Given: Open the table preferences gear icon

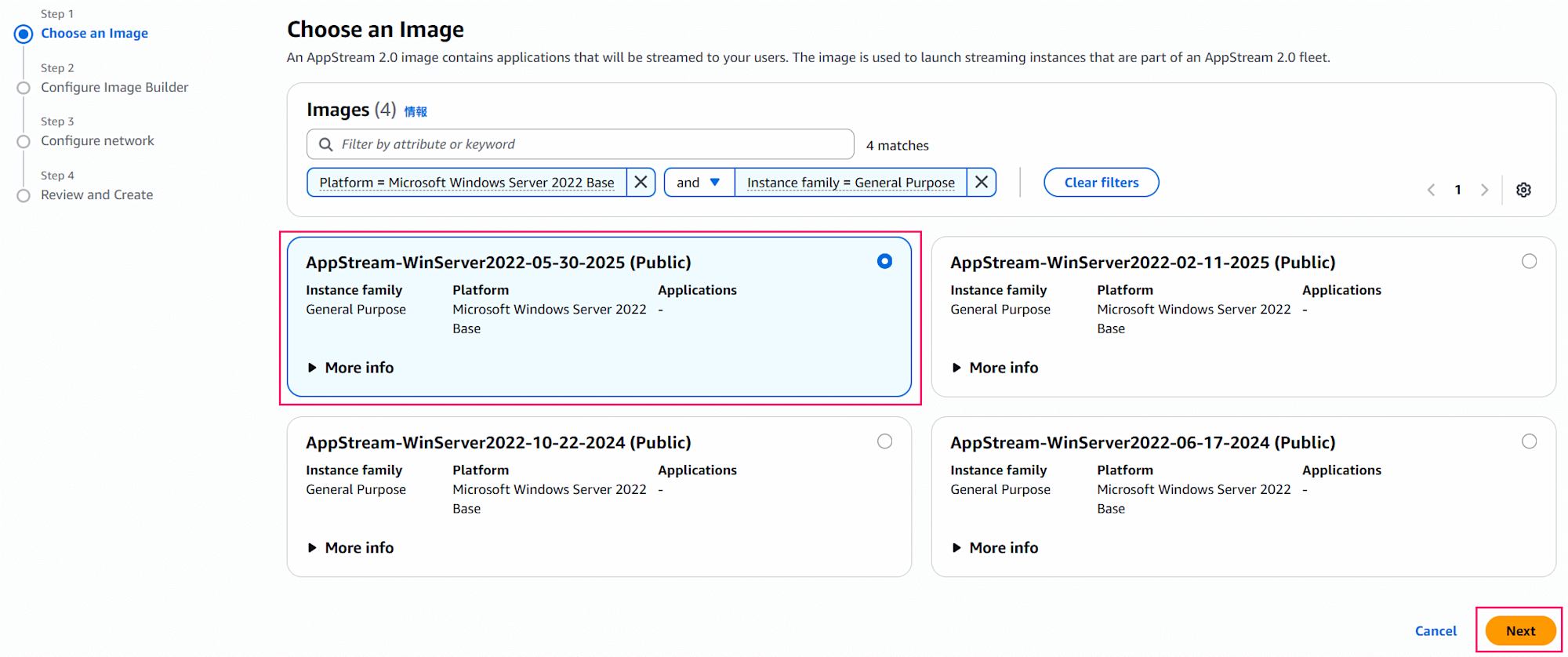Looking at the screenshot, I should (x=1523, y=190).
